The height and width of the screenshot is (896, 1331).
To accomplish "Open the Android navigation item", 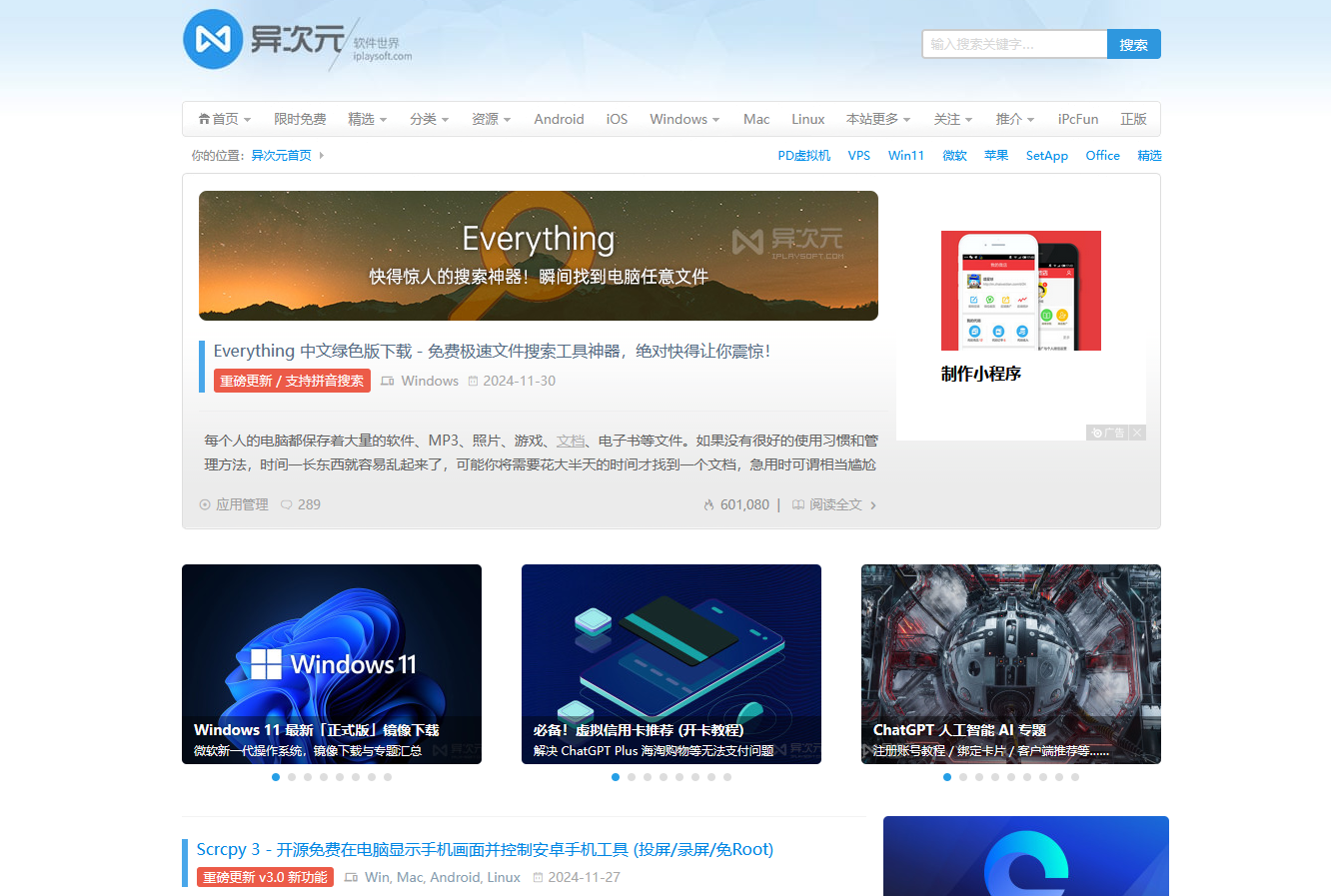I will [x=559, y=119].
